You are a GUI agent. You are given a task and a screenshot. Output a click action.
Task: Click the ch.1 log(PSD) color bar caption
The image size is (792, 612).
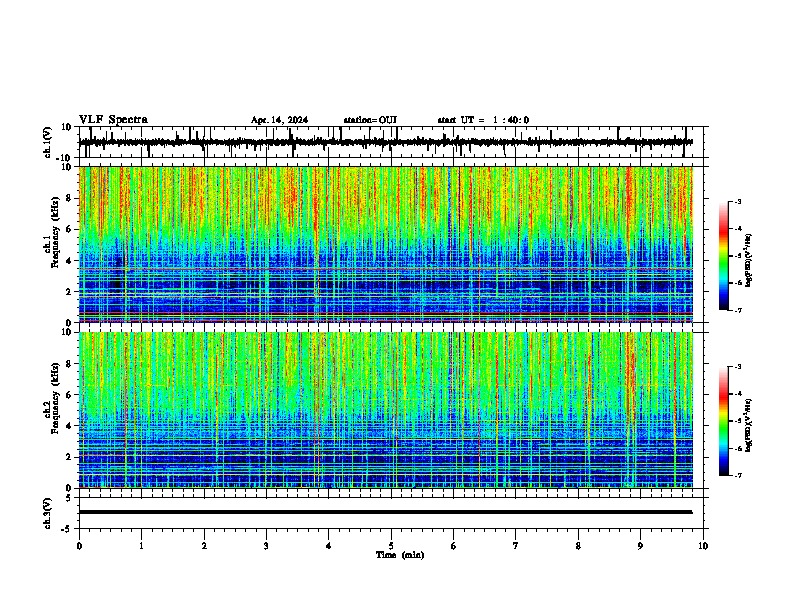pos(749,260)
